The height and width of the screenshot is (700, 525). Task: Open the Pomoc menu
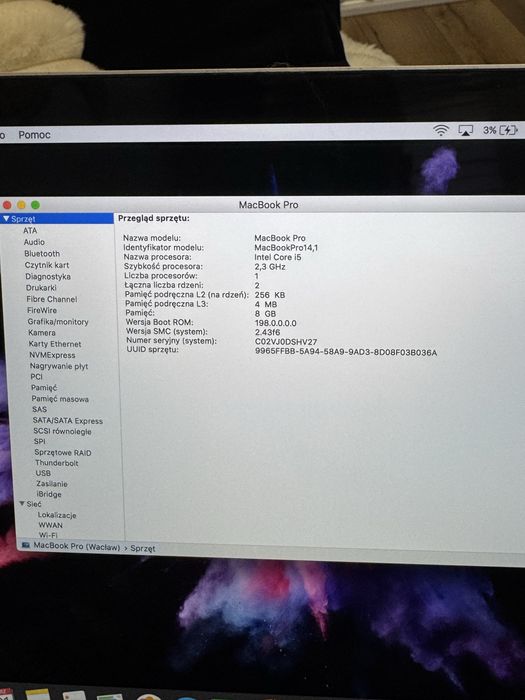coord(34,134)
